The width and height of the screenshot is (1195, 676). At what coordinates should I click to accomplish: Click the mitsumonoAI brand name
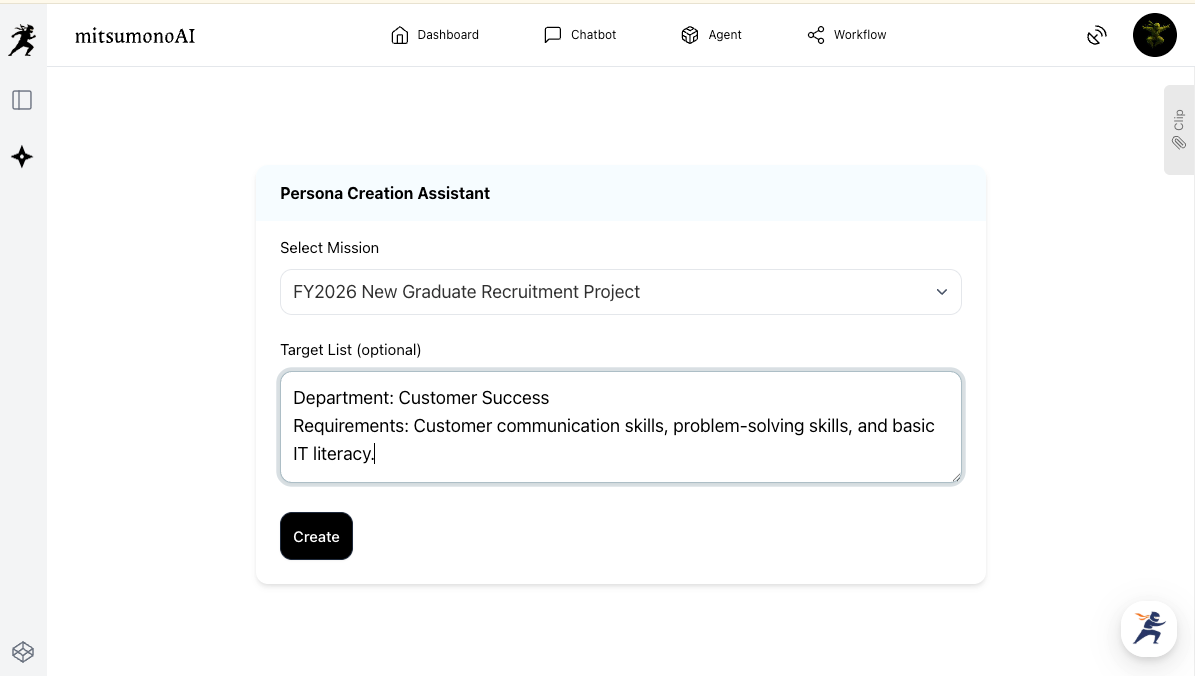click(135, 36)
